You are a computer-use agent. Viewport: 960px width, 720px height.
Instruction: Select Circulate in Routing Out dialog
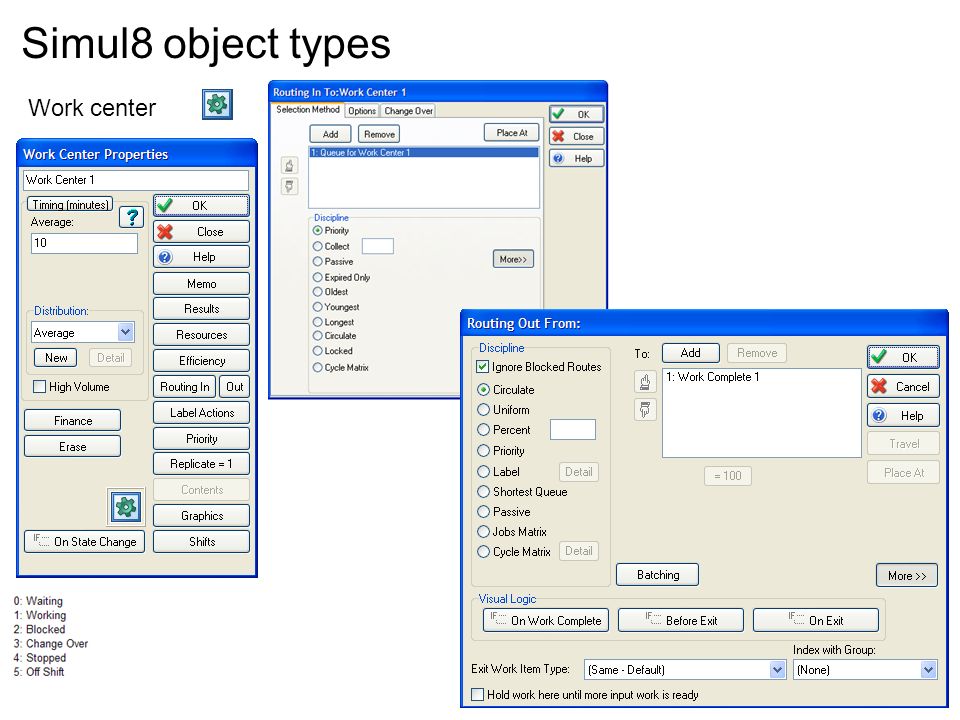click(x=484, y=389)
